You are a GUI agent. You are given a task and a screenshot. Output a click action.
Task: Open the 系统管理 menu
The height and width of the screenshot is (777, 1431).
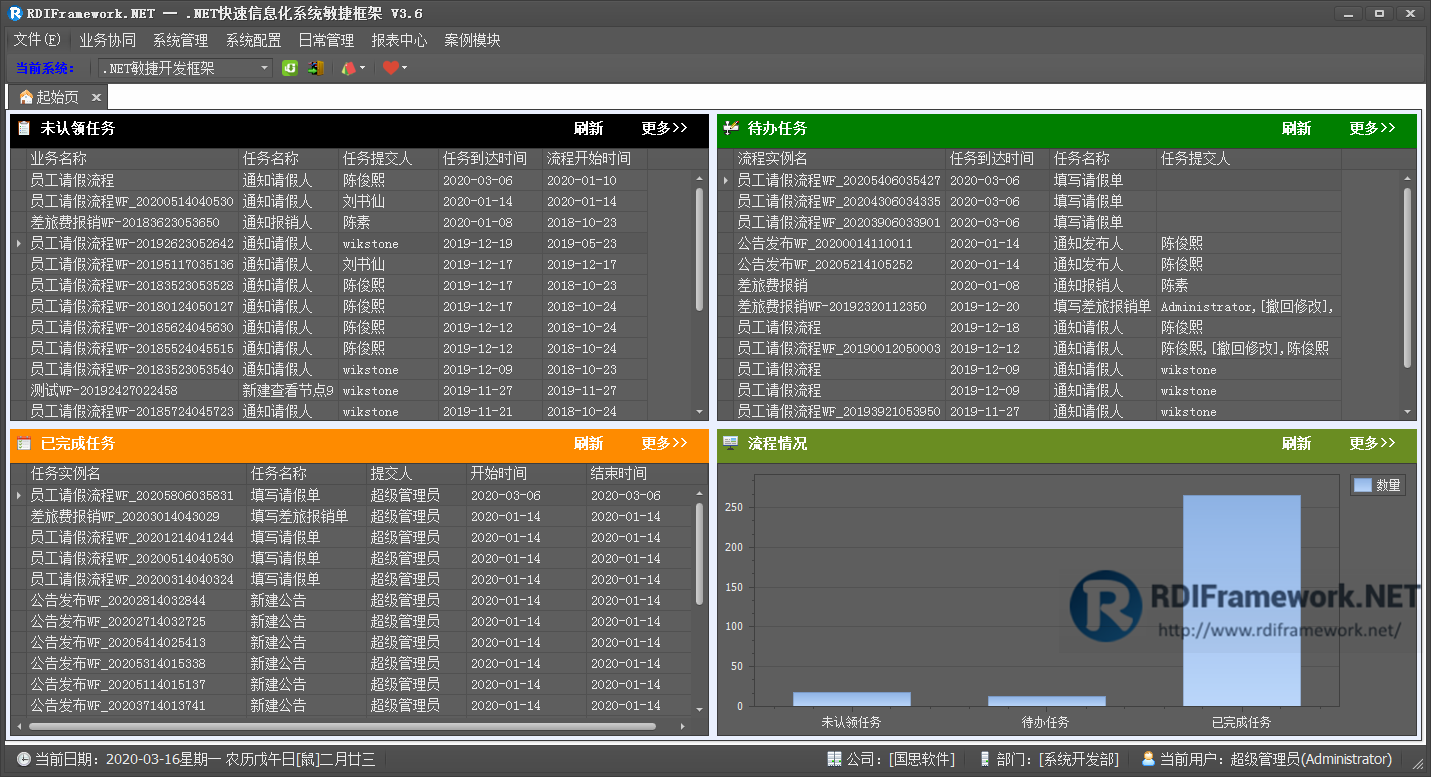tap(181, 40)
